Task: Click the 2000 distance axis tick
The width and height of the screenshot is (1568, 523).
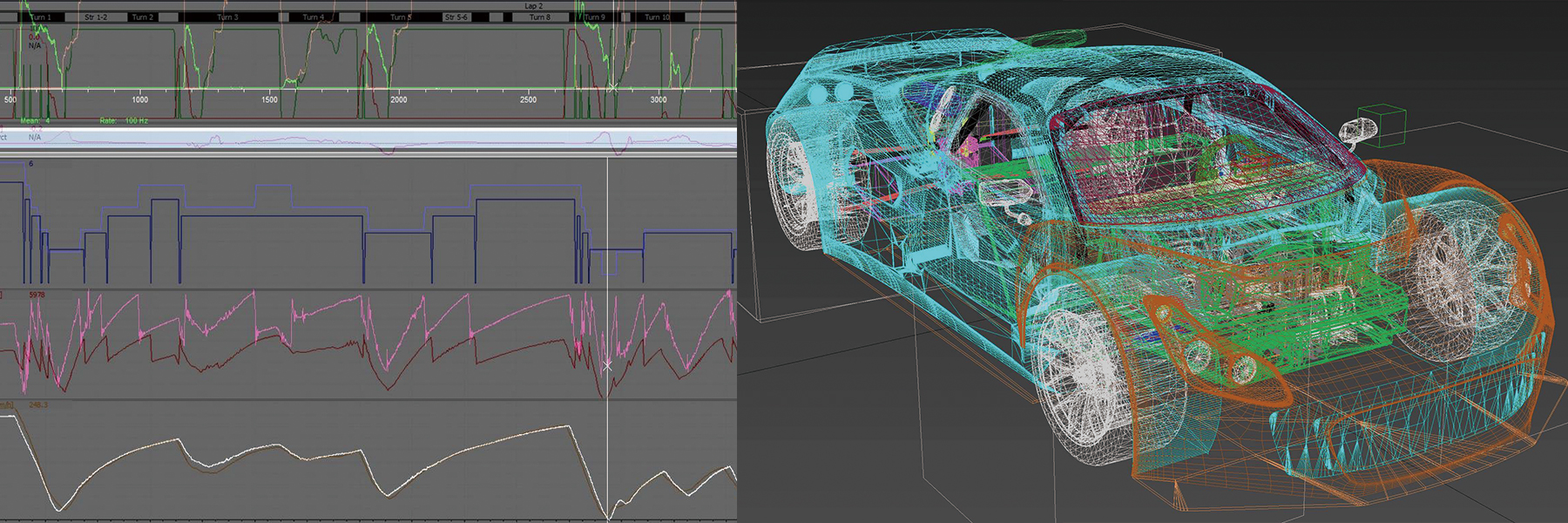Action: [x=398, y=99]
